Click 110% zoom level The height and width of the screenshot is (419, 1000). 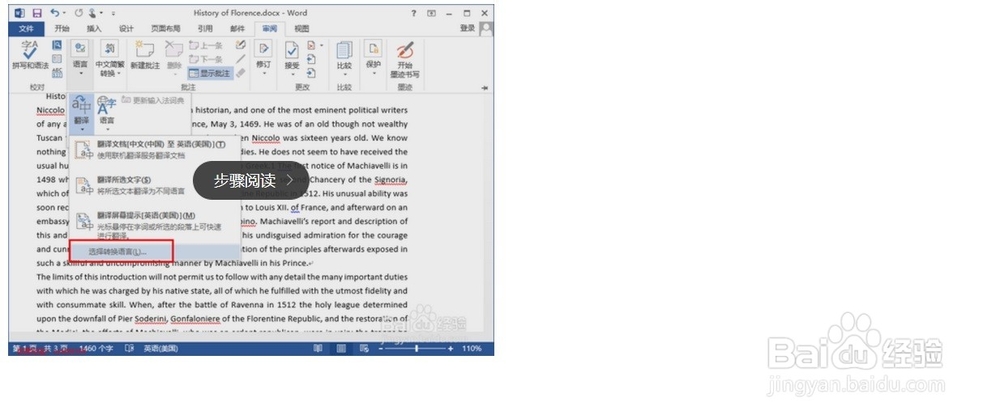click(472, 349)
